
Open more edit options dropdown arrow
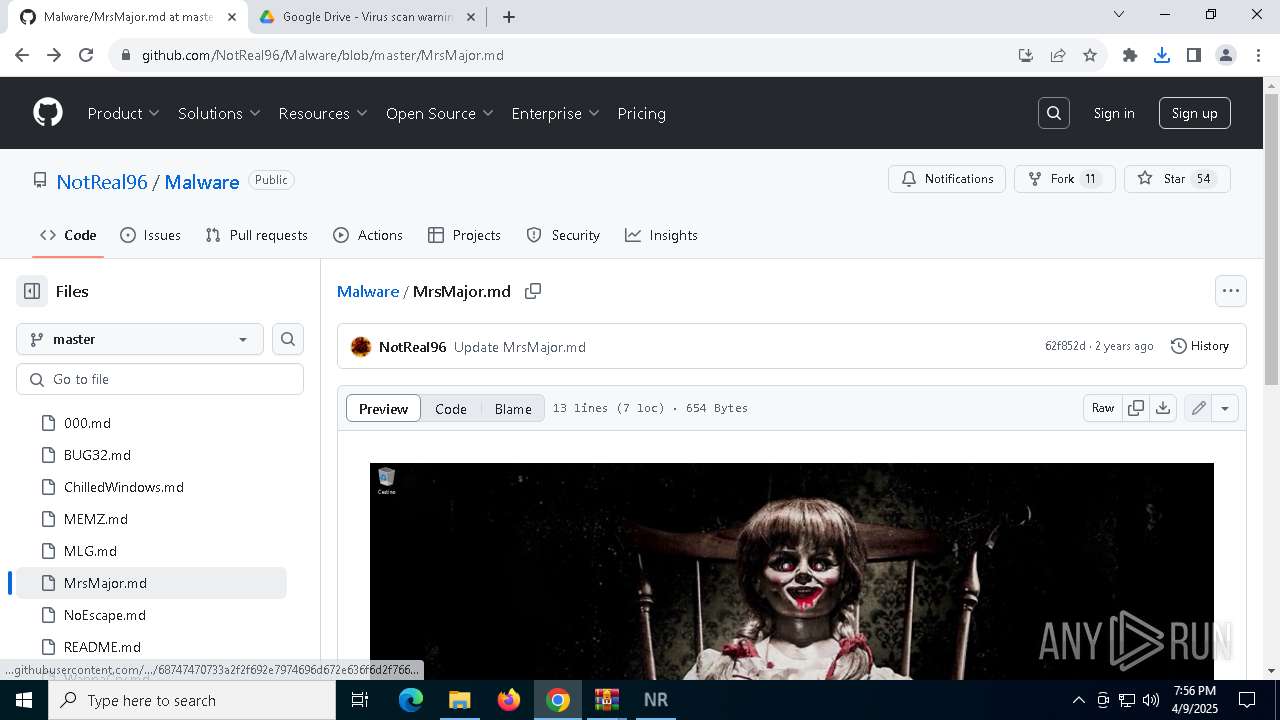pyautogui.click(x=1225, y=408)
